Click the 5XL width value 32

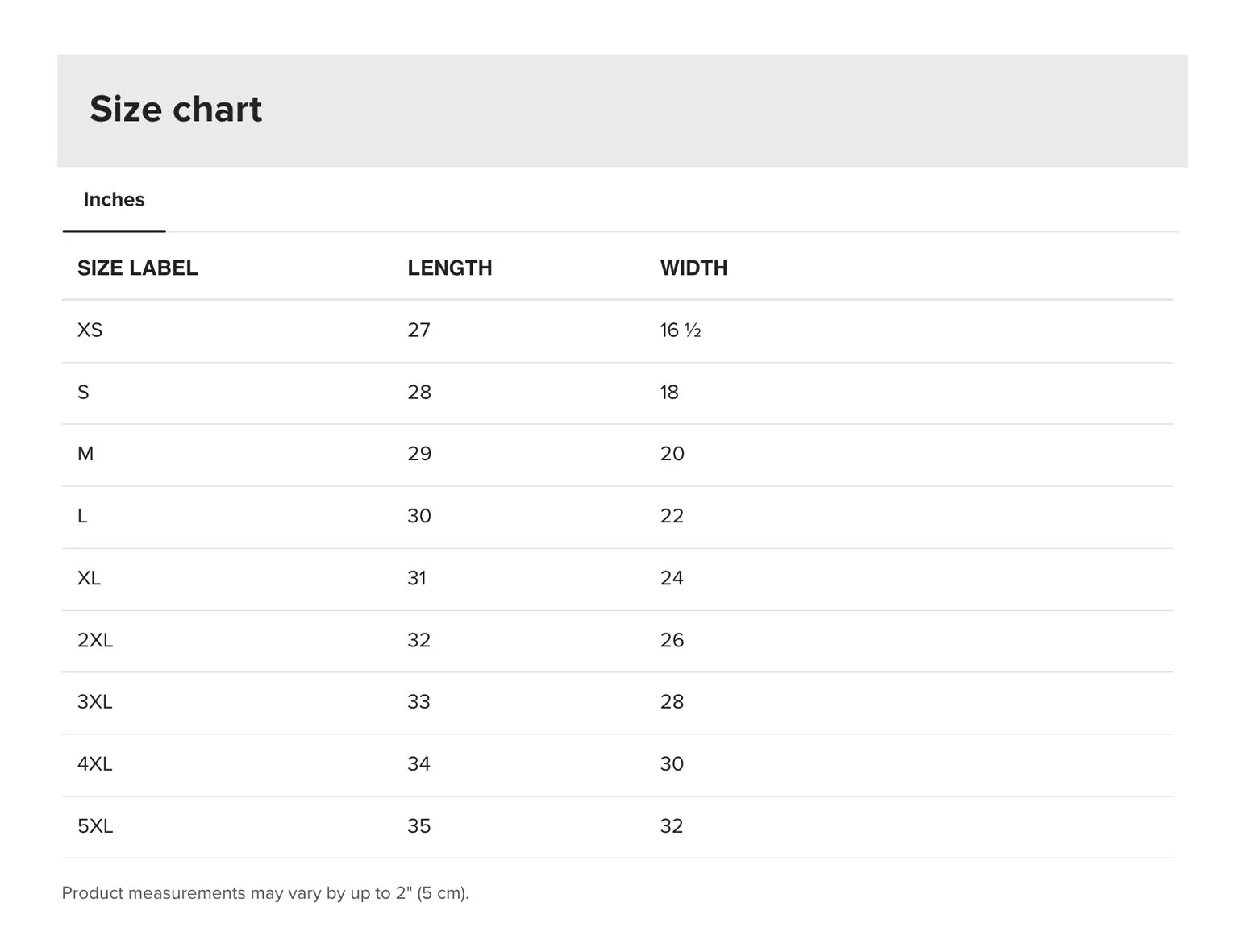pyautogui.click(x=672, y=826)
